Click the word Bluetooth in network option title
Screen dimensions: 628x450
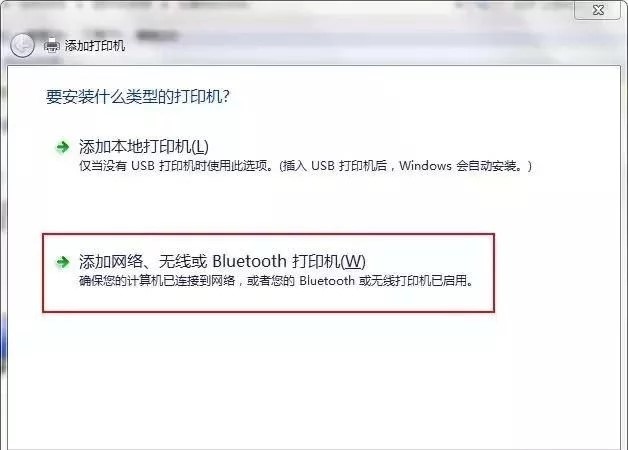click(x=249, y=261)
